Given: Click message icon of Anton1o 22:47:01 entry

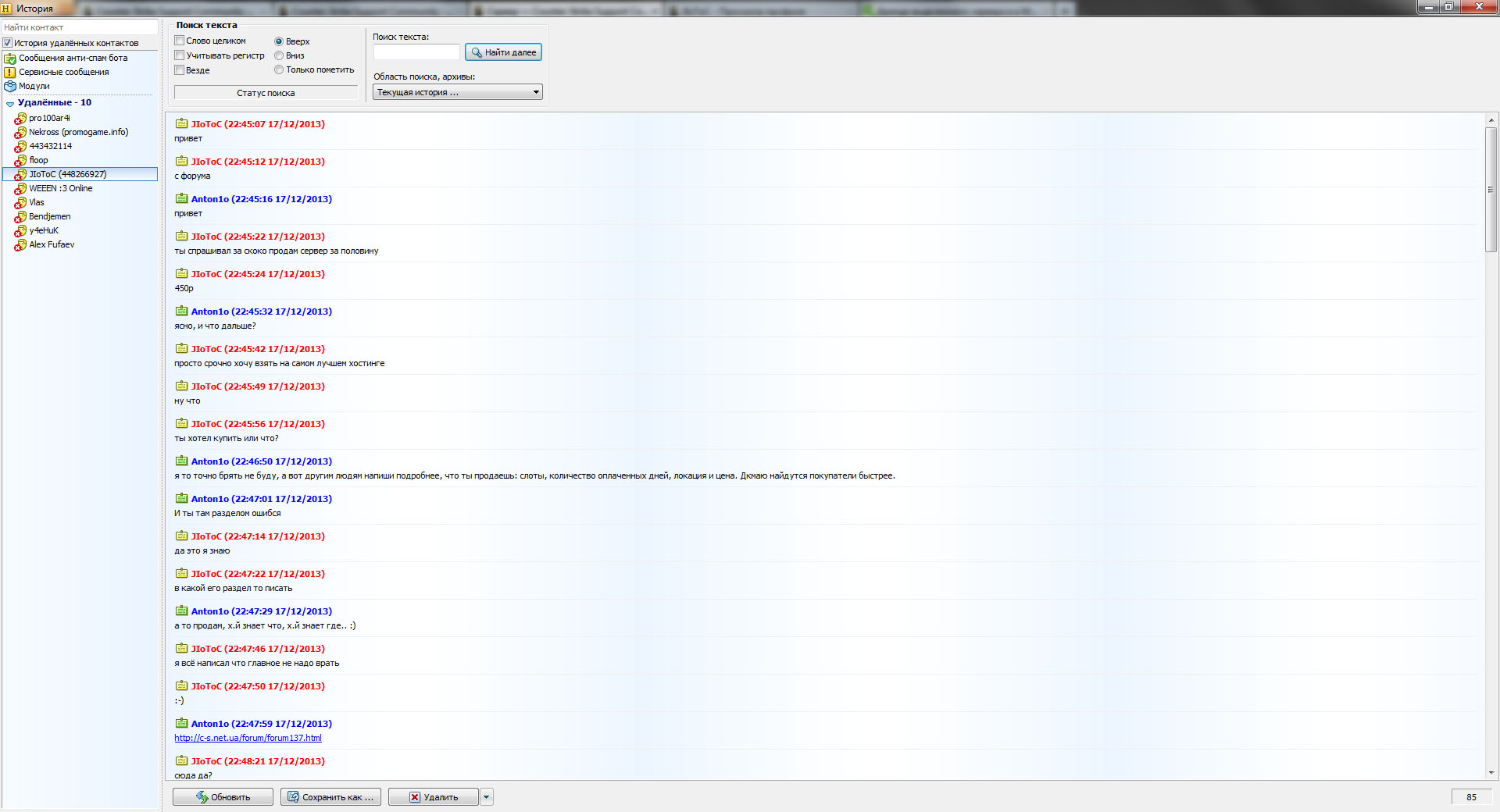Looking at the screenshot, I should [x=181, y=498].
